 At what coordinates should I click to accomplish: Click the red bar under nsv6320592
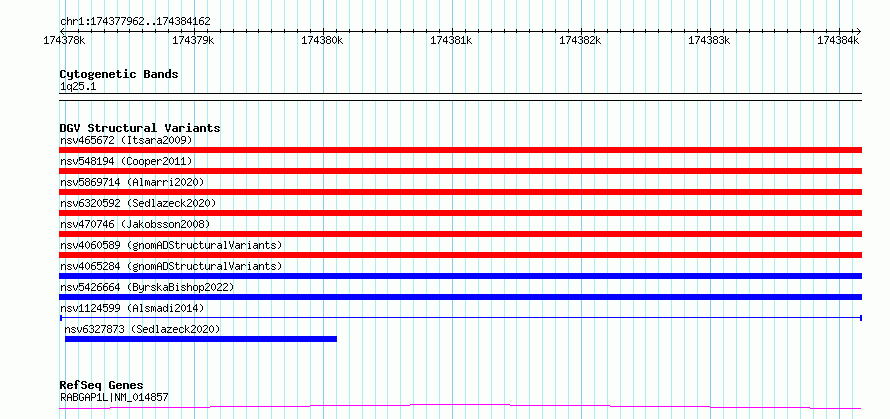click(460, 213)
